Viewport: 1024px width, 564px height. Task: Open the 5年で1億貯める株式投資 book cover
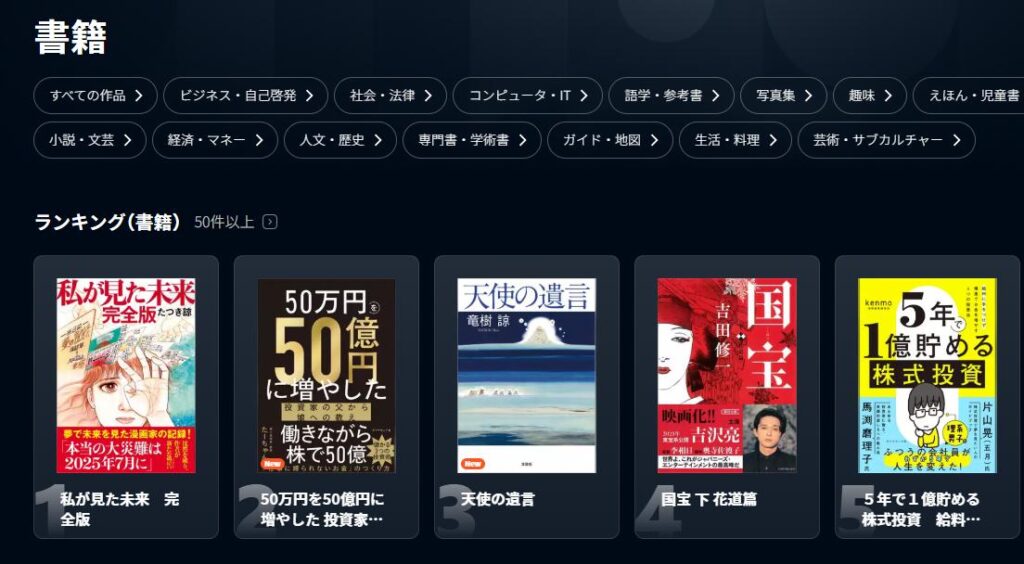click(927, 375)
